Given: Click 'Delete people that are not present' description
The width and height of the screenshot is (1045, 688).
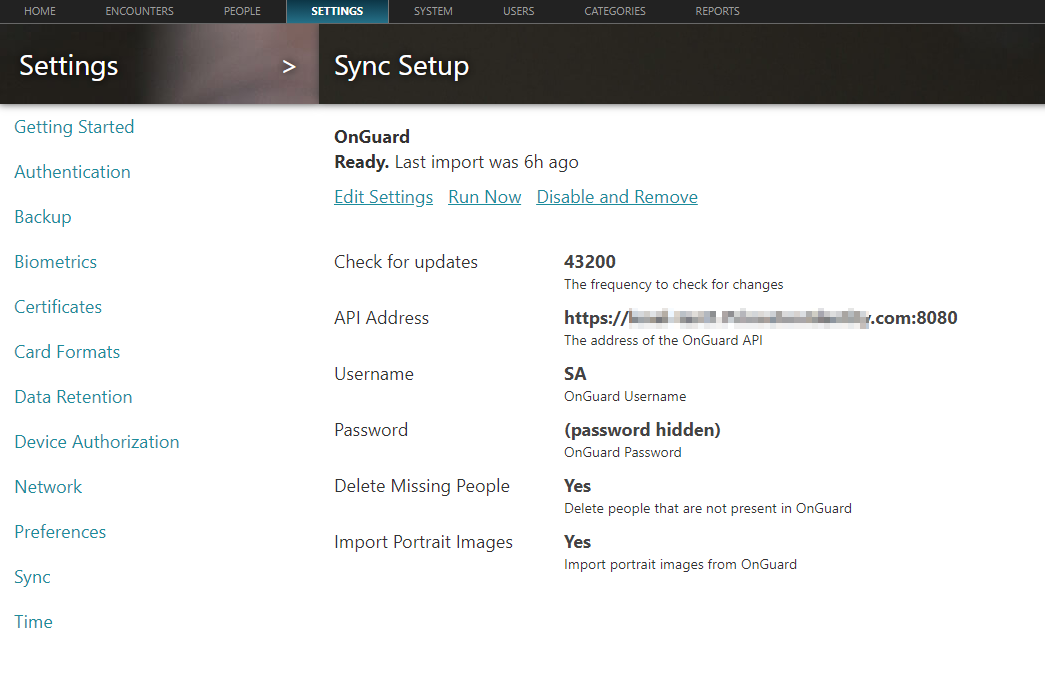Looking at the screenshot, I should (x=708, y=509).
